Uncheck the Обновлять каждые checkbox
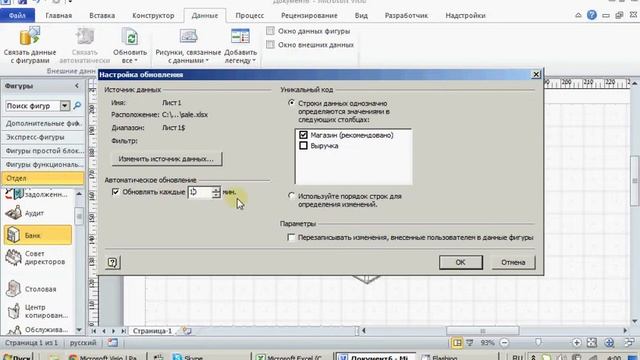640x360 pixels. tap(116, 191)
